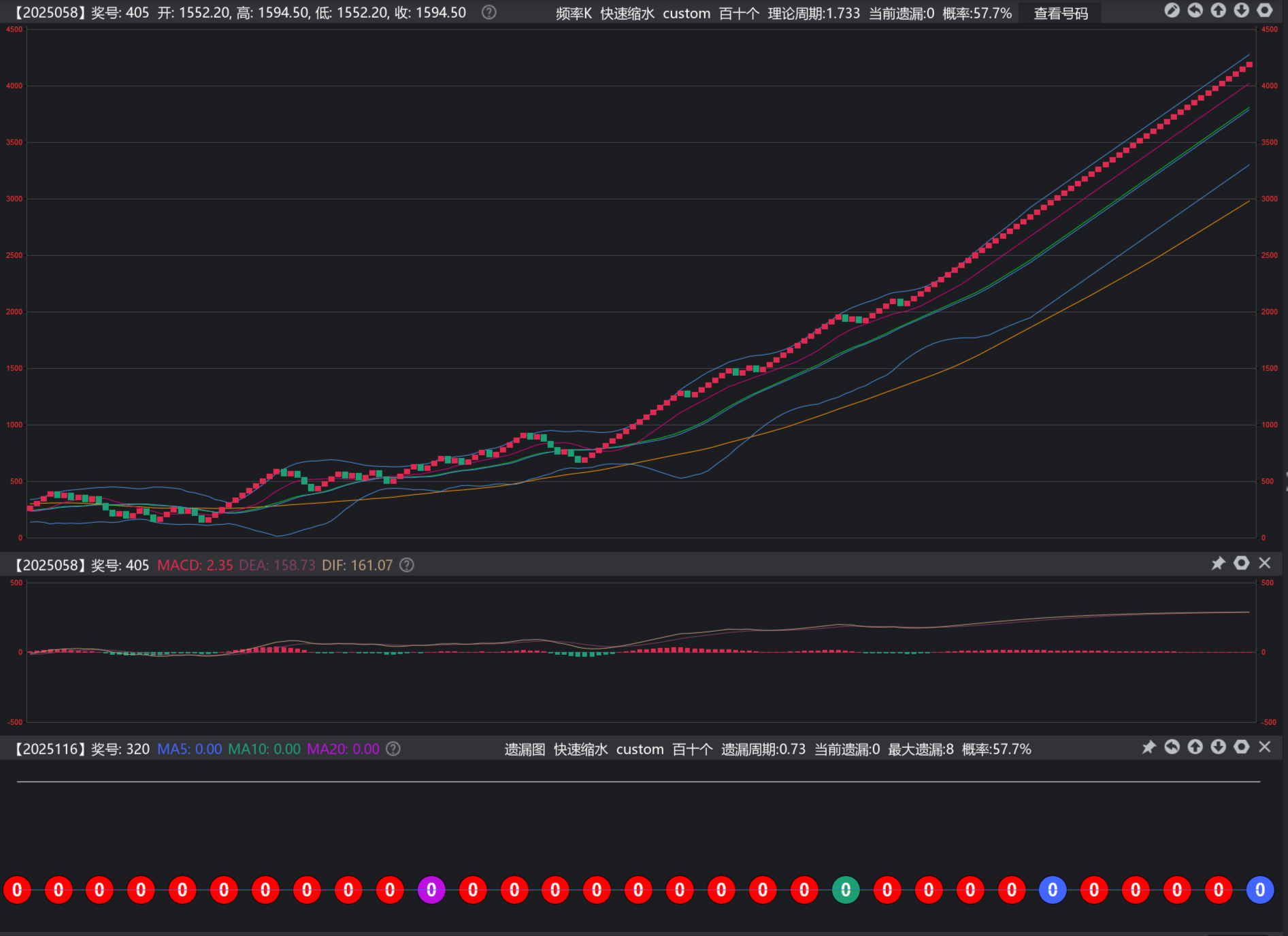Select 频率K chart type label
The width and height of the screenshot is (1288, 936).
click(x=574, y=14)
